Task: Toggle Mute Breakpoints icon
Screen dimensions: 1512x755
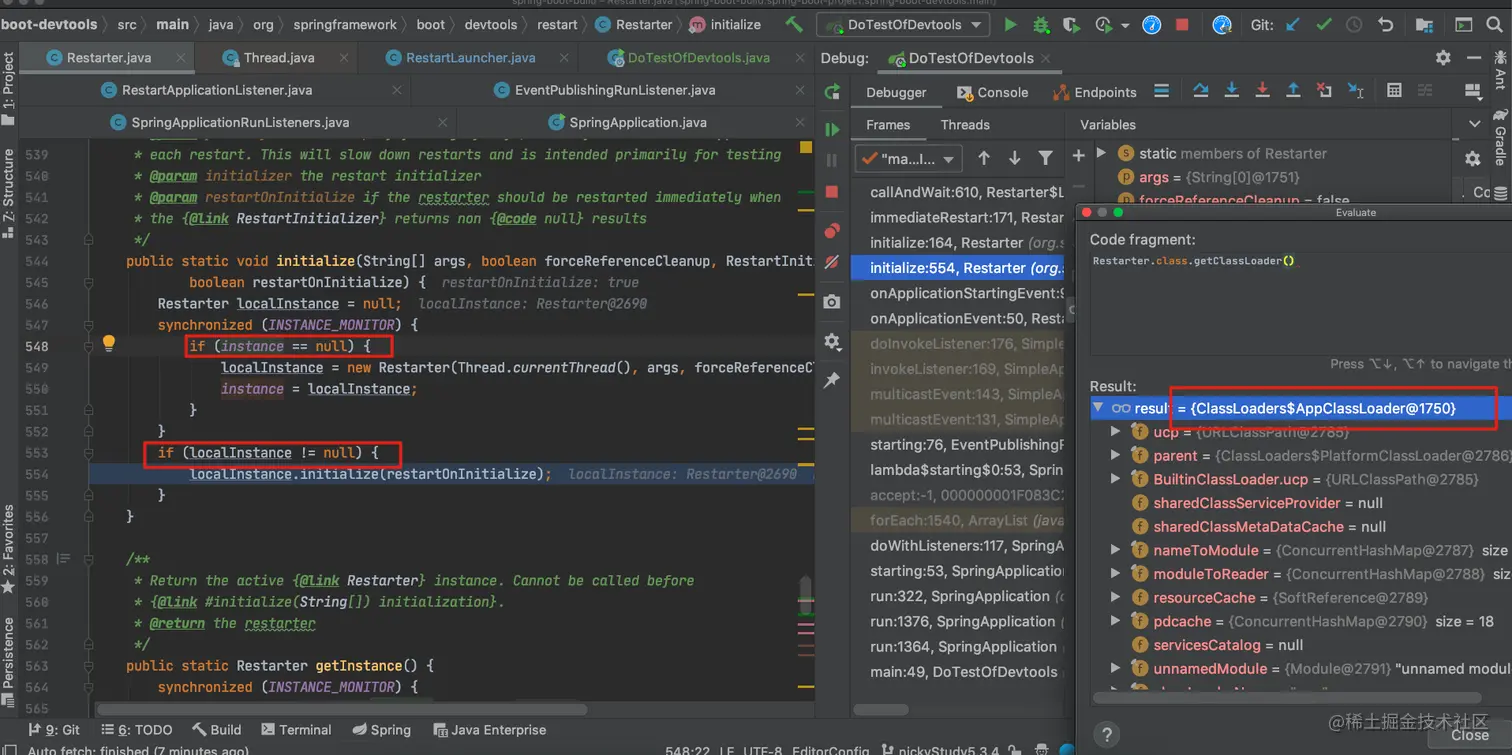Action: coord(832,262)
